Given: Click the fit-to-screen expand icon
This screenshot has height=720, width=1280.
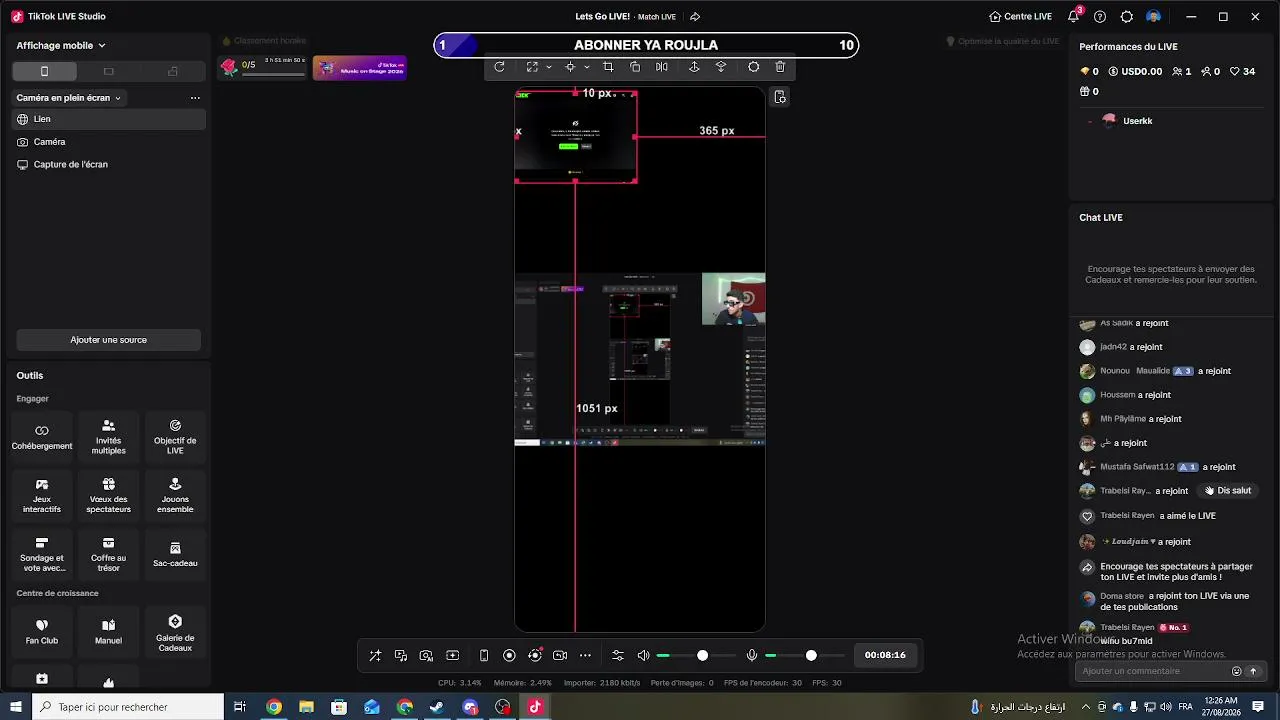Looking at the screenshot, I should pyautogui.click(x=532, y=67).
